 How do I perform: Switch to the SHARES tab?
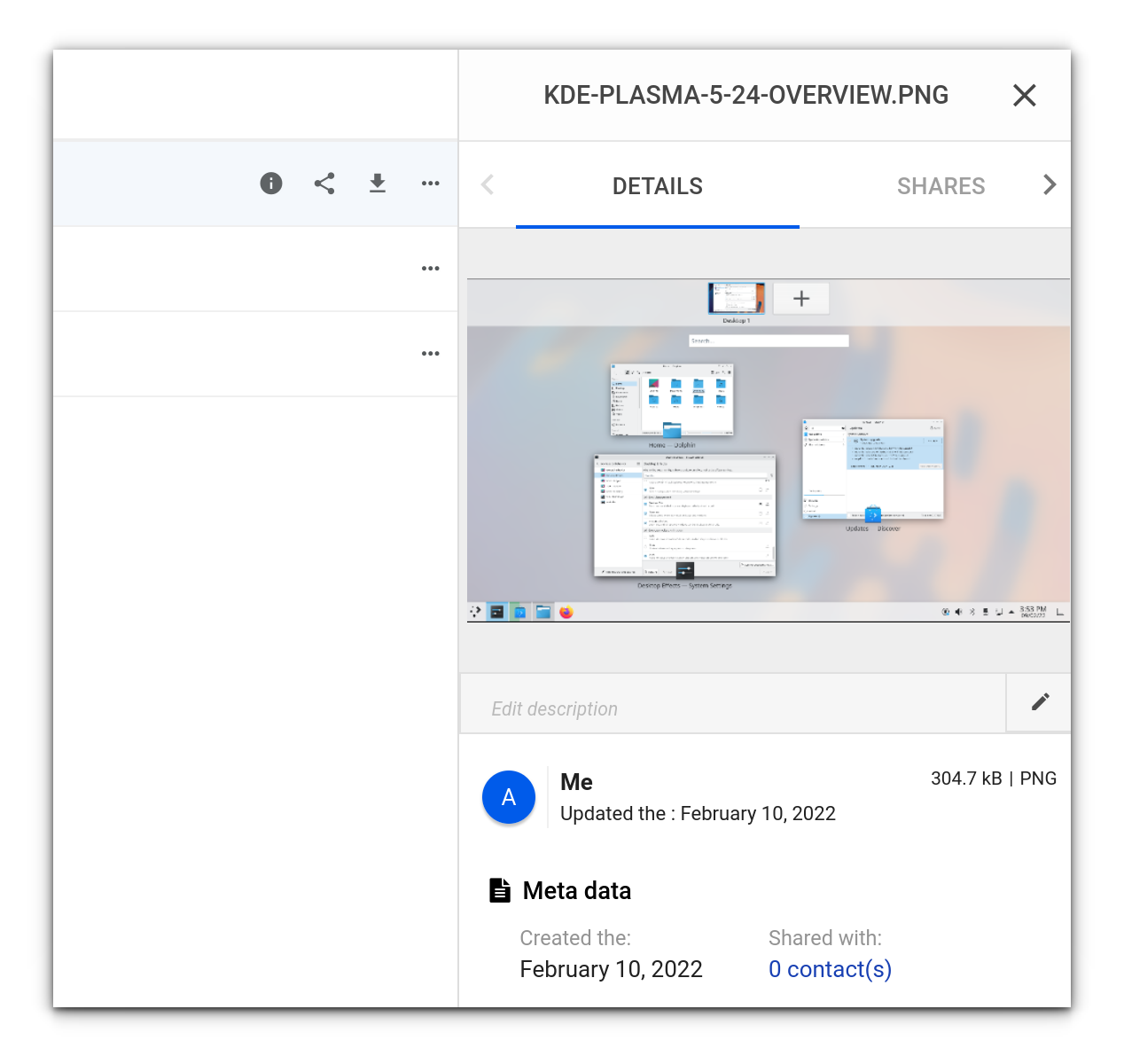[x=941, y=186]
